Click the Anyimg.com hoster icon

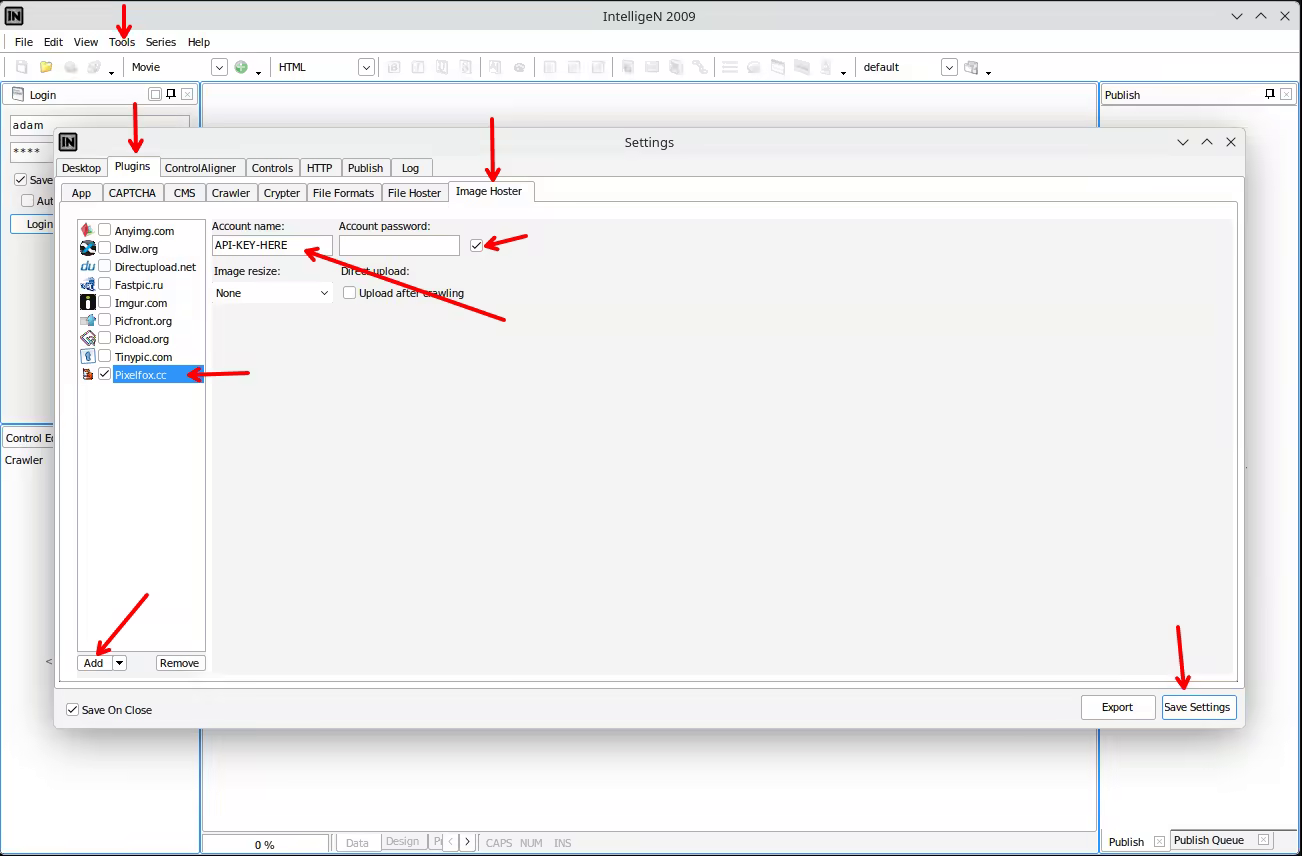88,231
